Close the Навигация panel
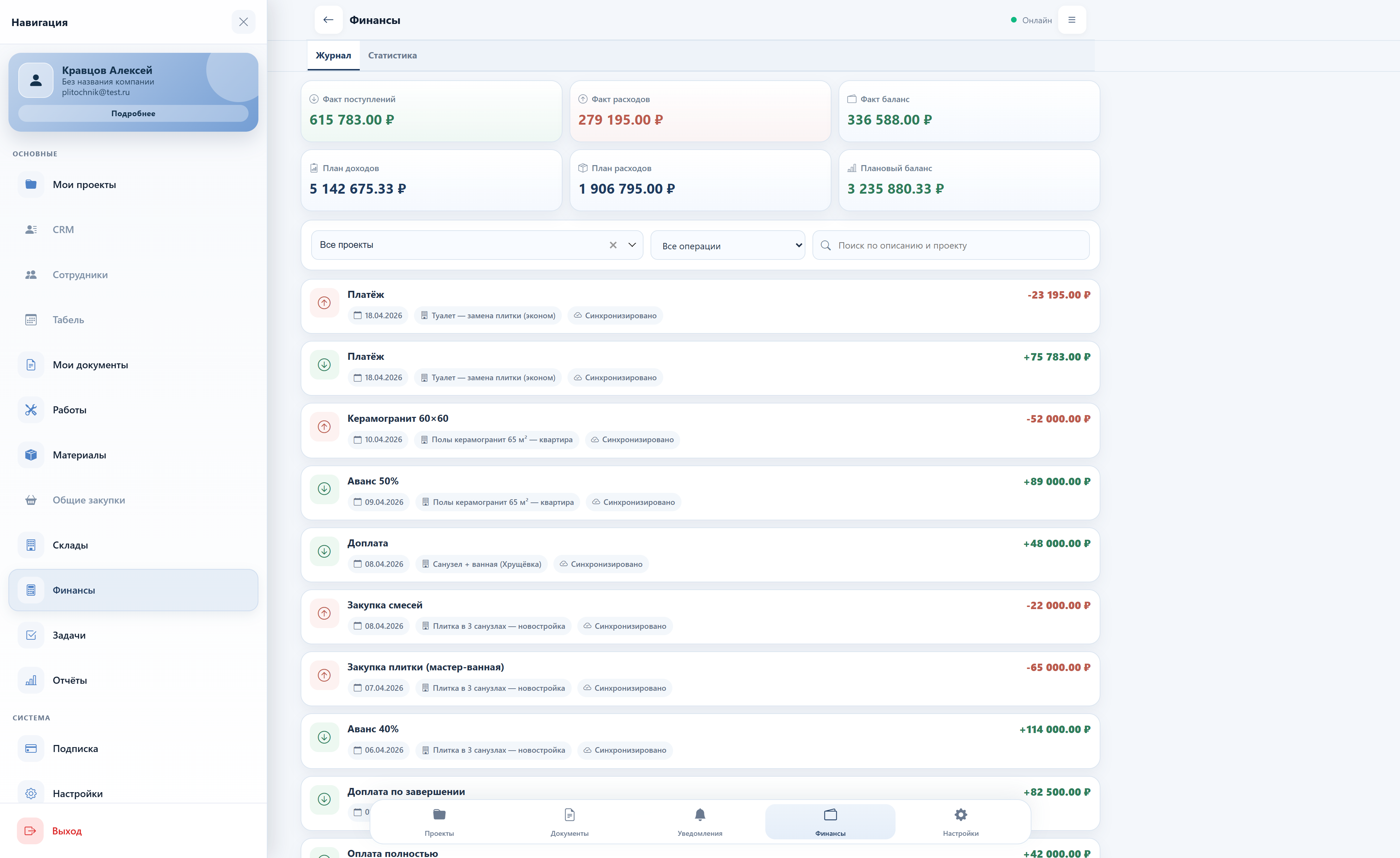Image resolution: width=1400 pixels, height=858 pixels. pyautogui.click(x=243, y=22)
